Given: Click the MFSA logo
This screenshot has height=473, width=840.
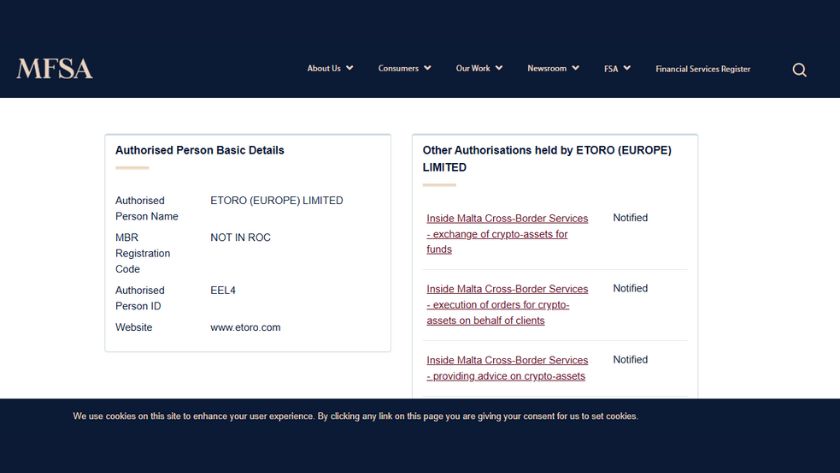Looking at the screenshot, I should click(x=55, y=69).
